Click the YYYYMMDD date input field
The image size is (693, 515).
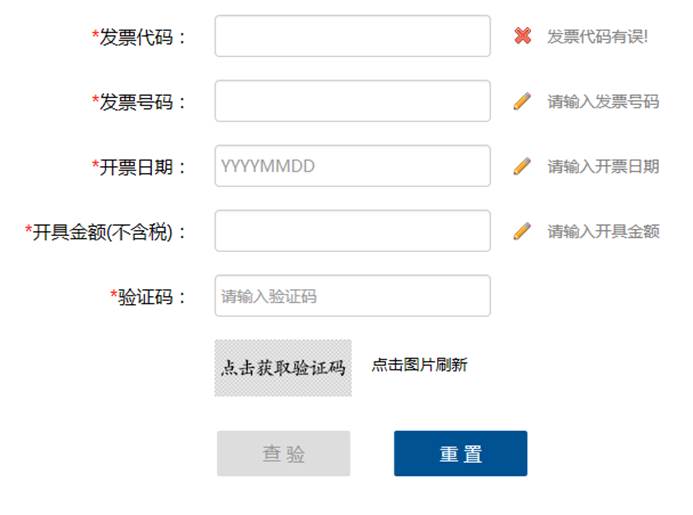coord(353,166)
